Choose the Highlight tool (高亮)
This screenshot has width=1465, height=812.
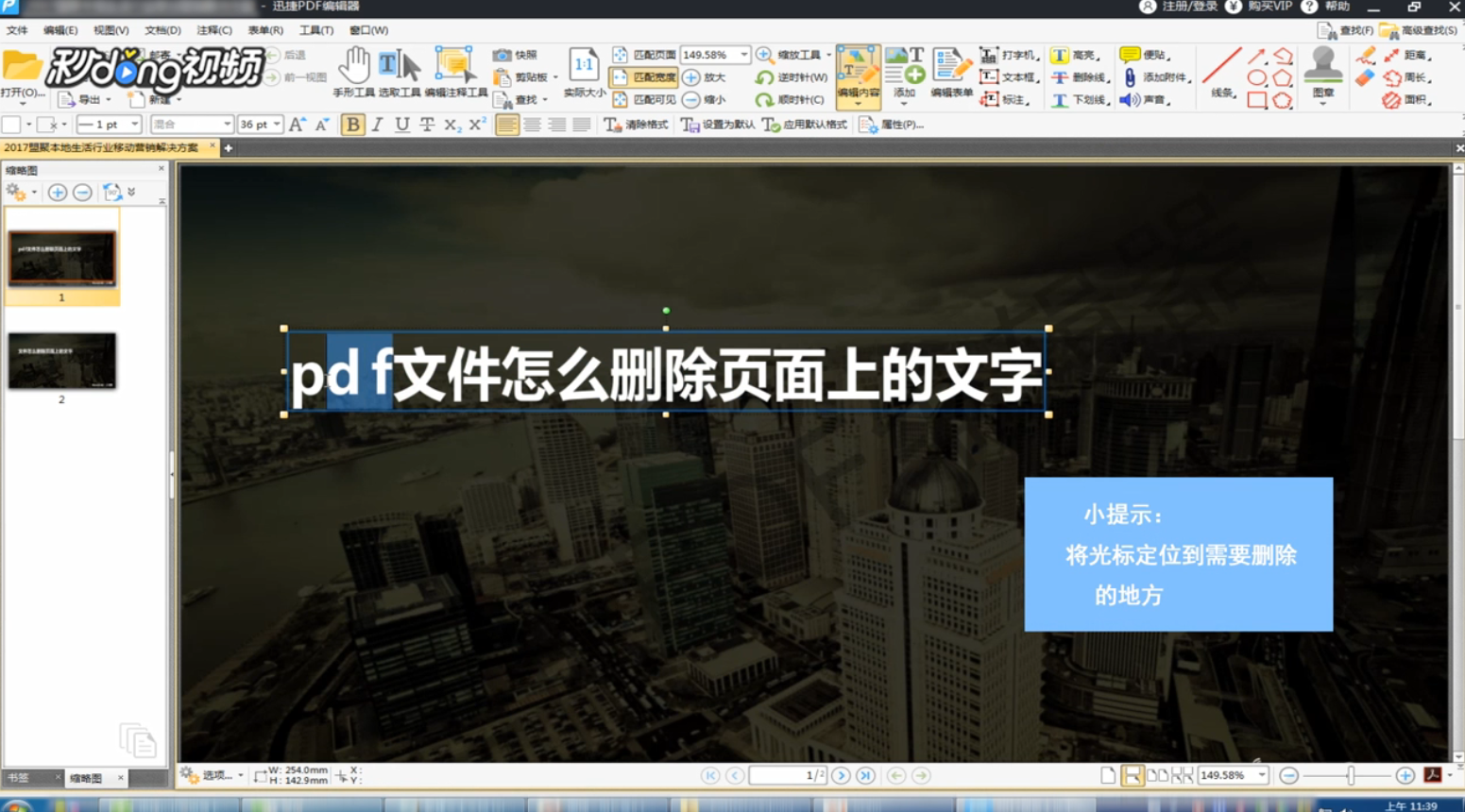tap(1076, 55)
